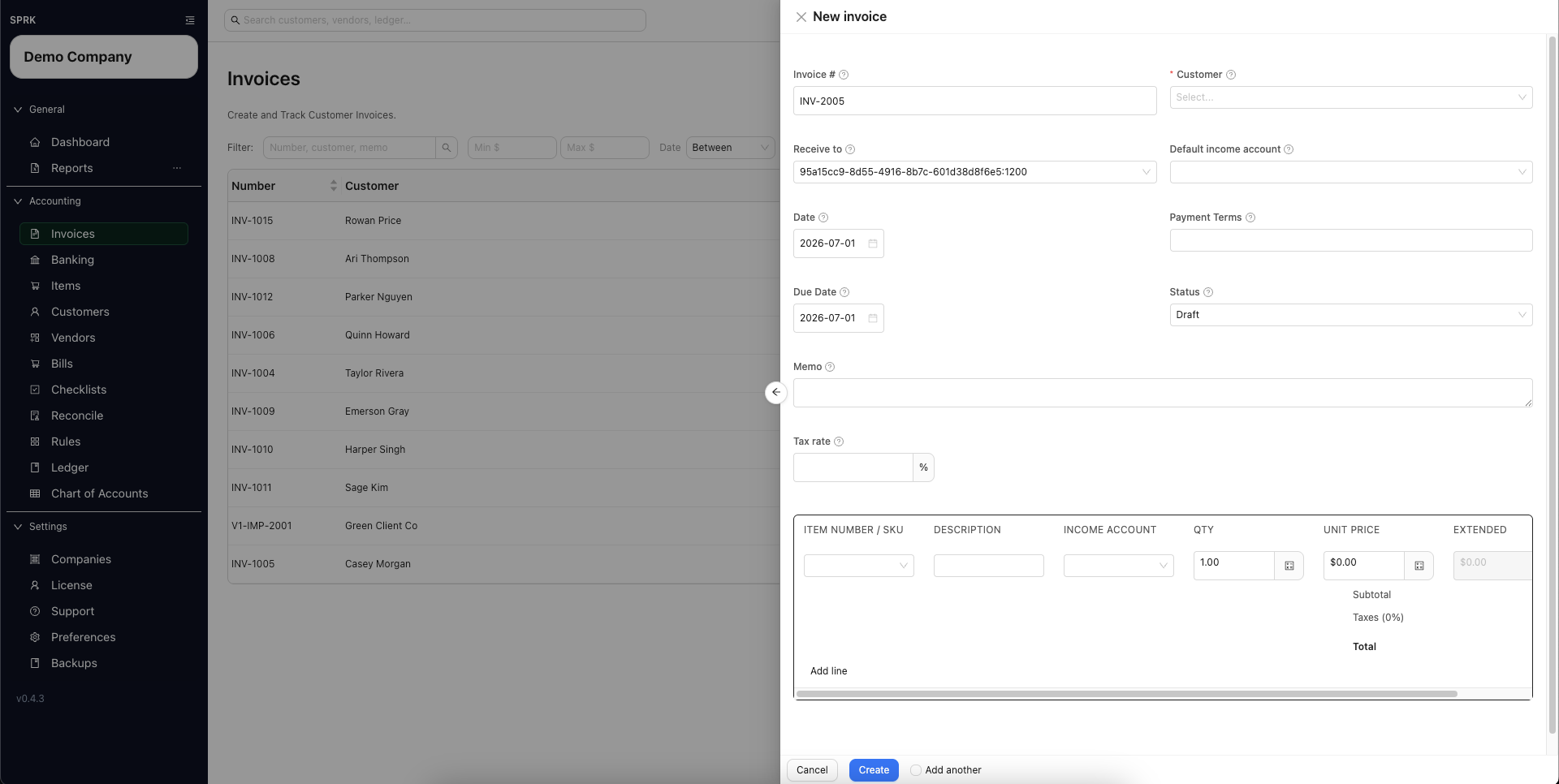This screenshot has width=1559, height=784.
Task: Click the Companies icon
Action: [35, 559]
